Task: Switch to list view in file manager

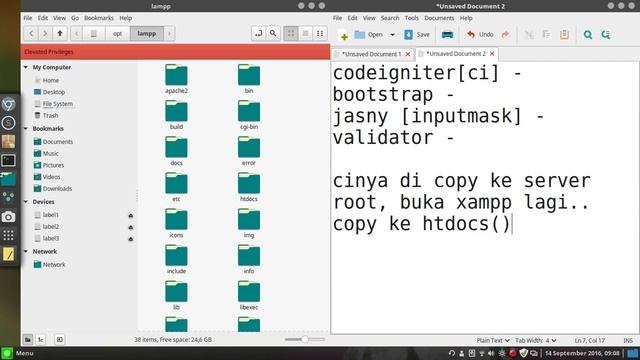Action: tap(305, 33)
